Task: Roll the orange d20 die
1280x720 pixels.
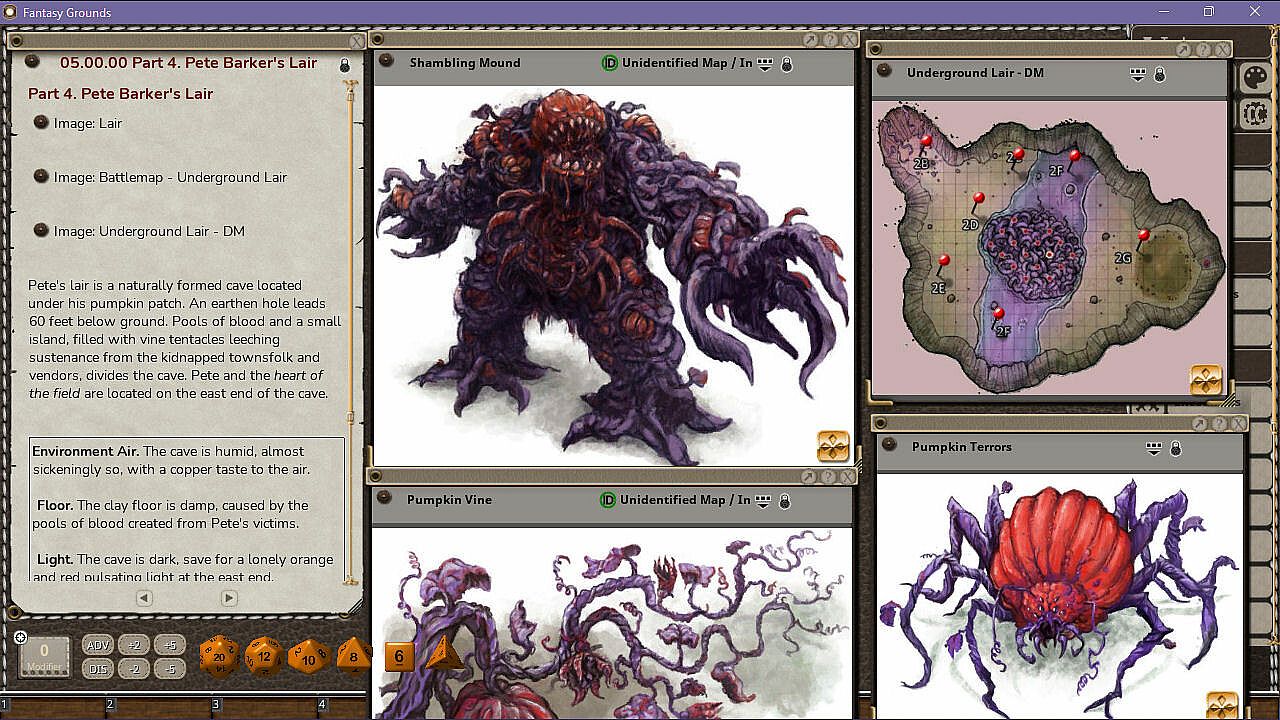Action: (219, 657)
